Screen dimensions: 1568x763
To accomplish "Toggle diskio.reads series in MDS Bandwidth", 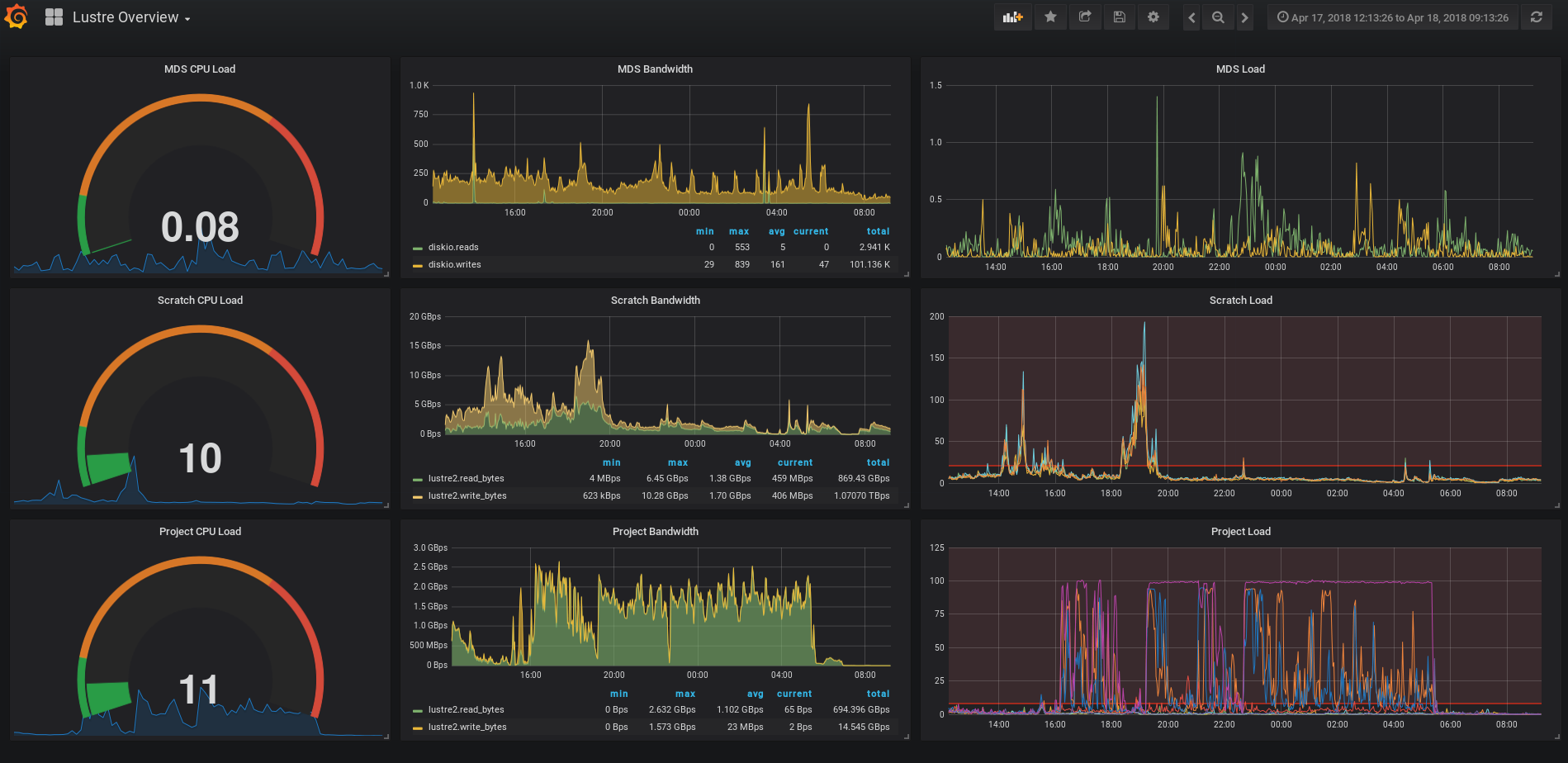I will 453,247.
